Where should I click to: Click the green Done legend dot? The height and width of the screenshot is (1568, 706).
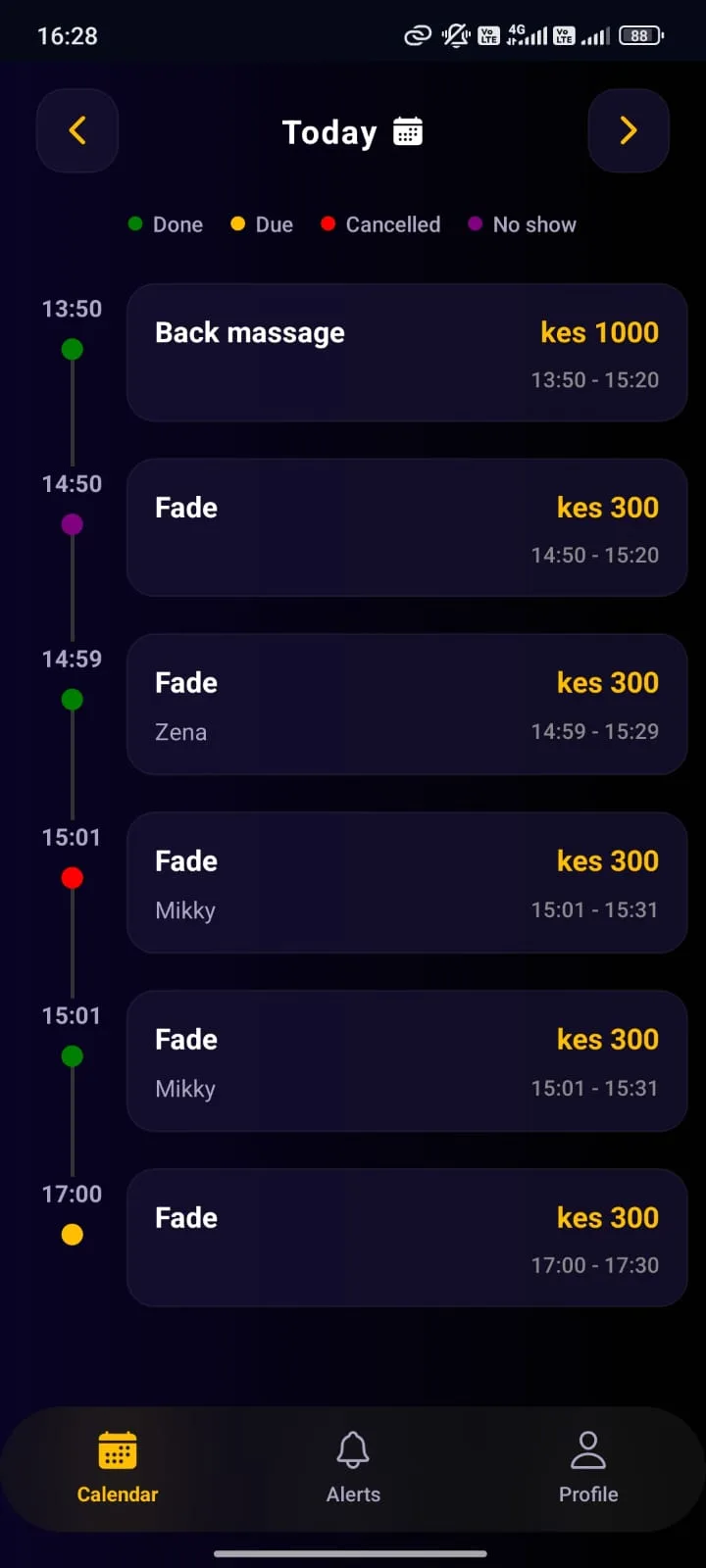tap(135, 223)
